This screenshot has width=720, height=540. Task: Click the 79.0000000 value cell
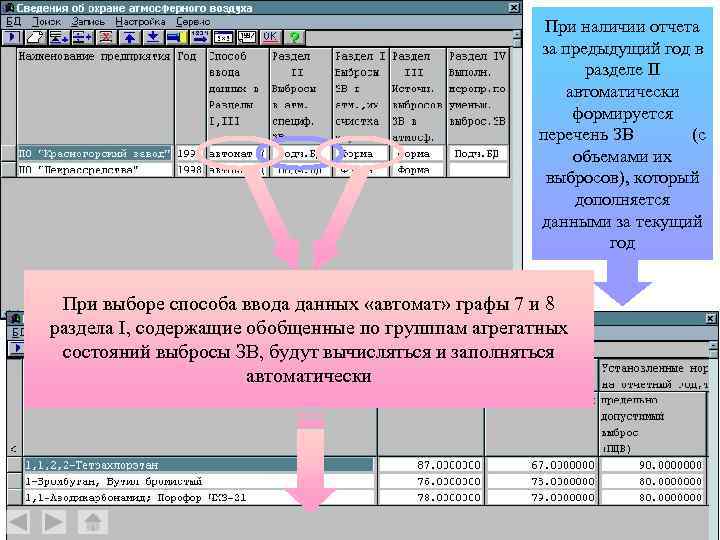(x=541, y=497)
